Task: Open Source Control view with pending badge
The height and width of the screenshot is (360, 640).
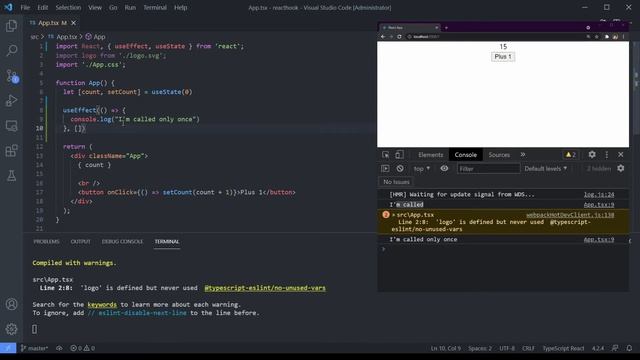Action: pos(11,76)
